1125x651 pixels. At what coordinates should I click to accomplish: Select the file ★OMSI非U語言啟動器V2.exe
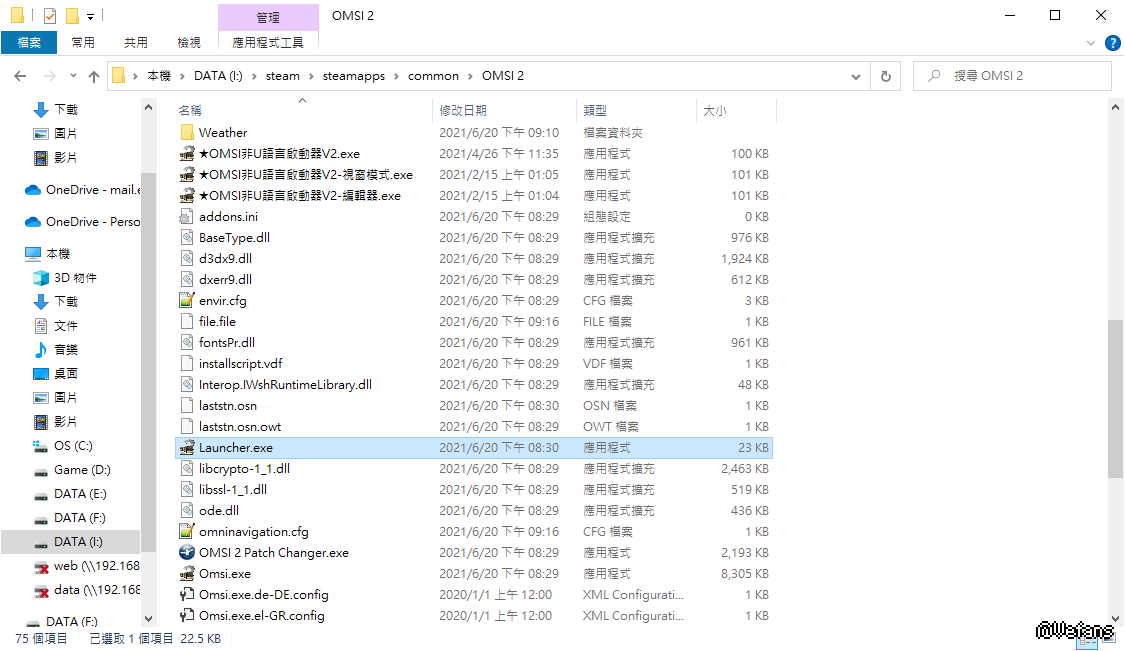coord(279,154)
